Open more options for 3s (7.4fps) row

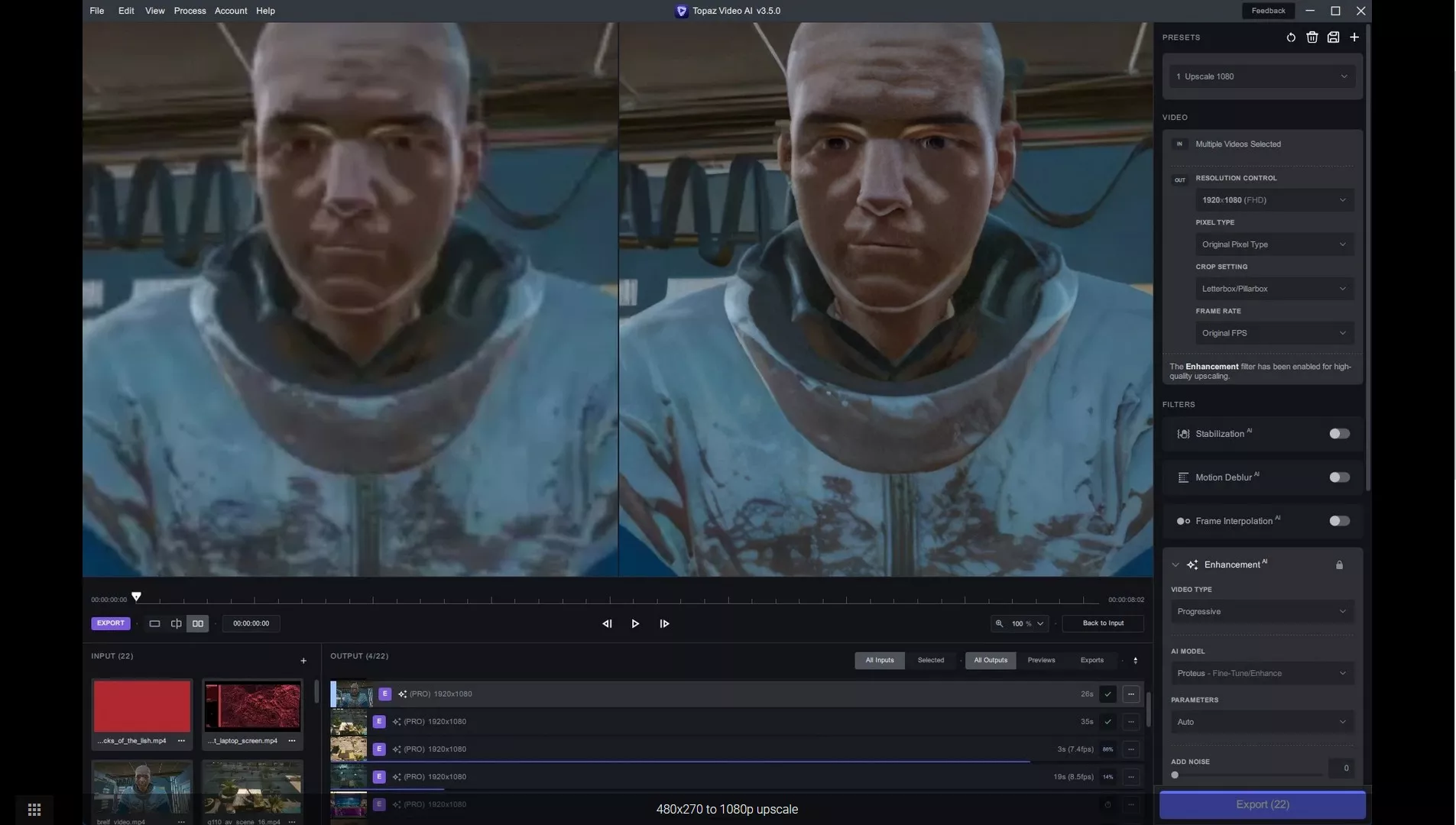click(x=1131, y=749)
